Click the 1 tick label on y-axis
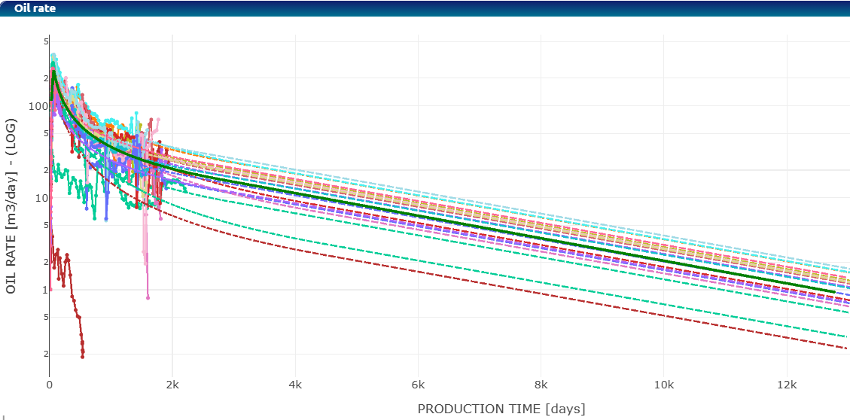 tap(43, 290)
